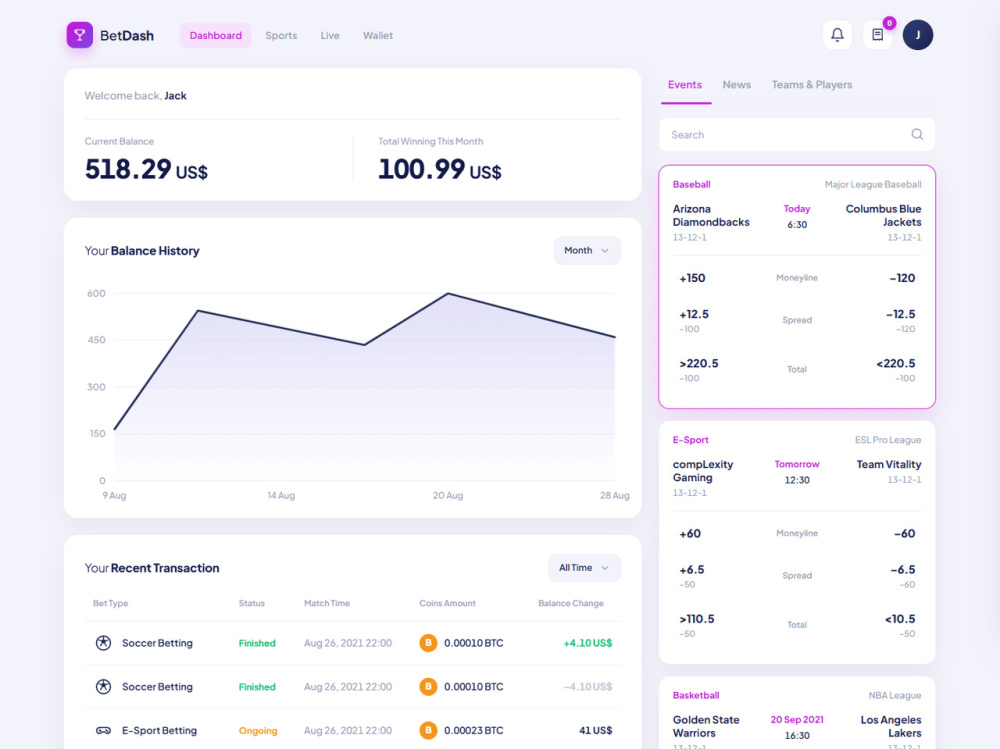The image size is (1000, 749).
Task: Click the Ongoing status on E-Sport Betting row
Action: pyautogui.click(x=258, y=731)
